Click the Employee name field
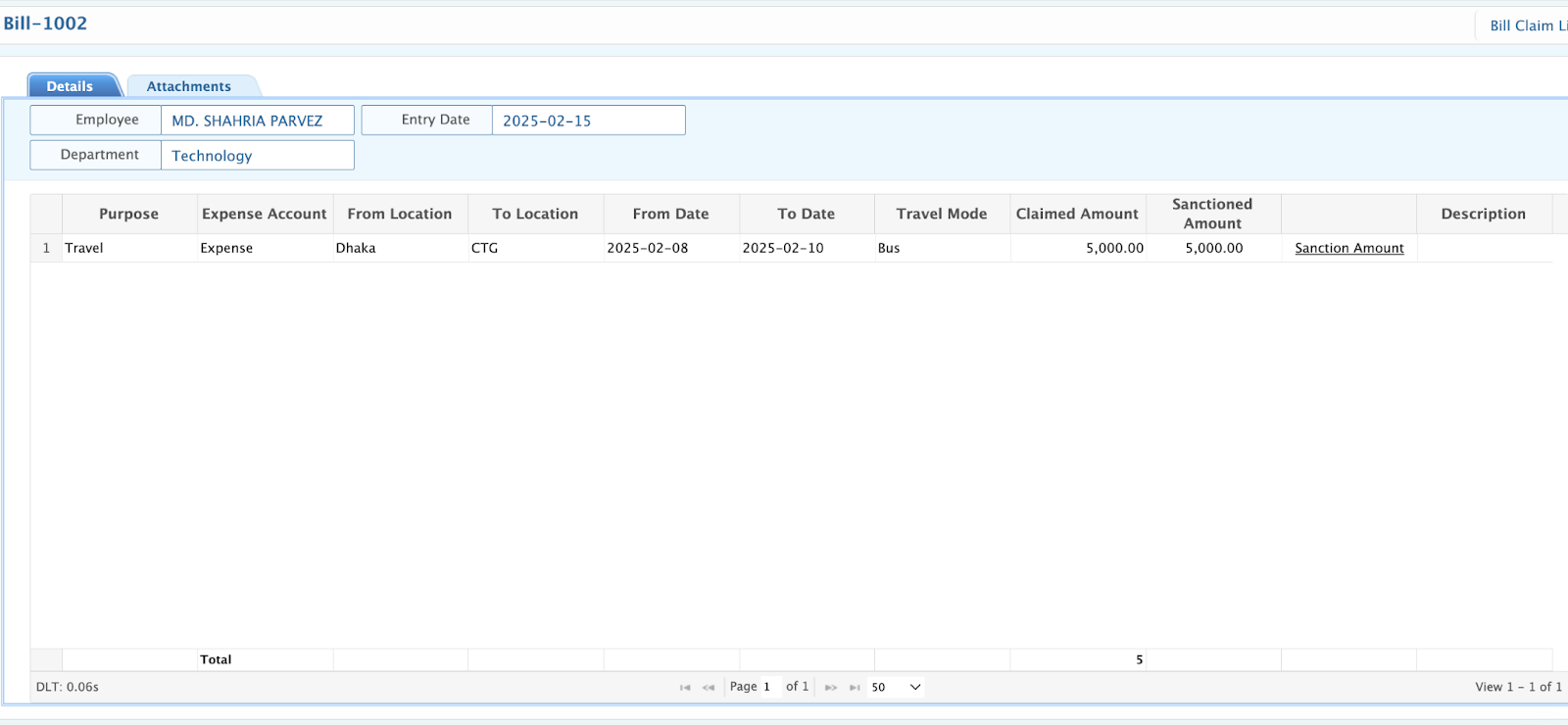1568x725 pixels. click(x=257, y=121)
